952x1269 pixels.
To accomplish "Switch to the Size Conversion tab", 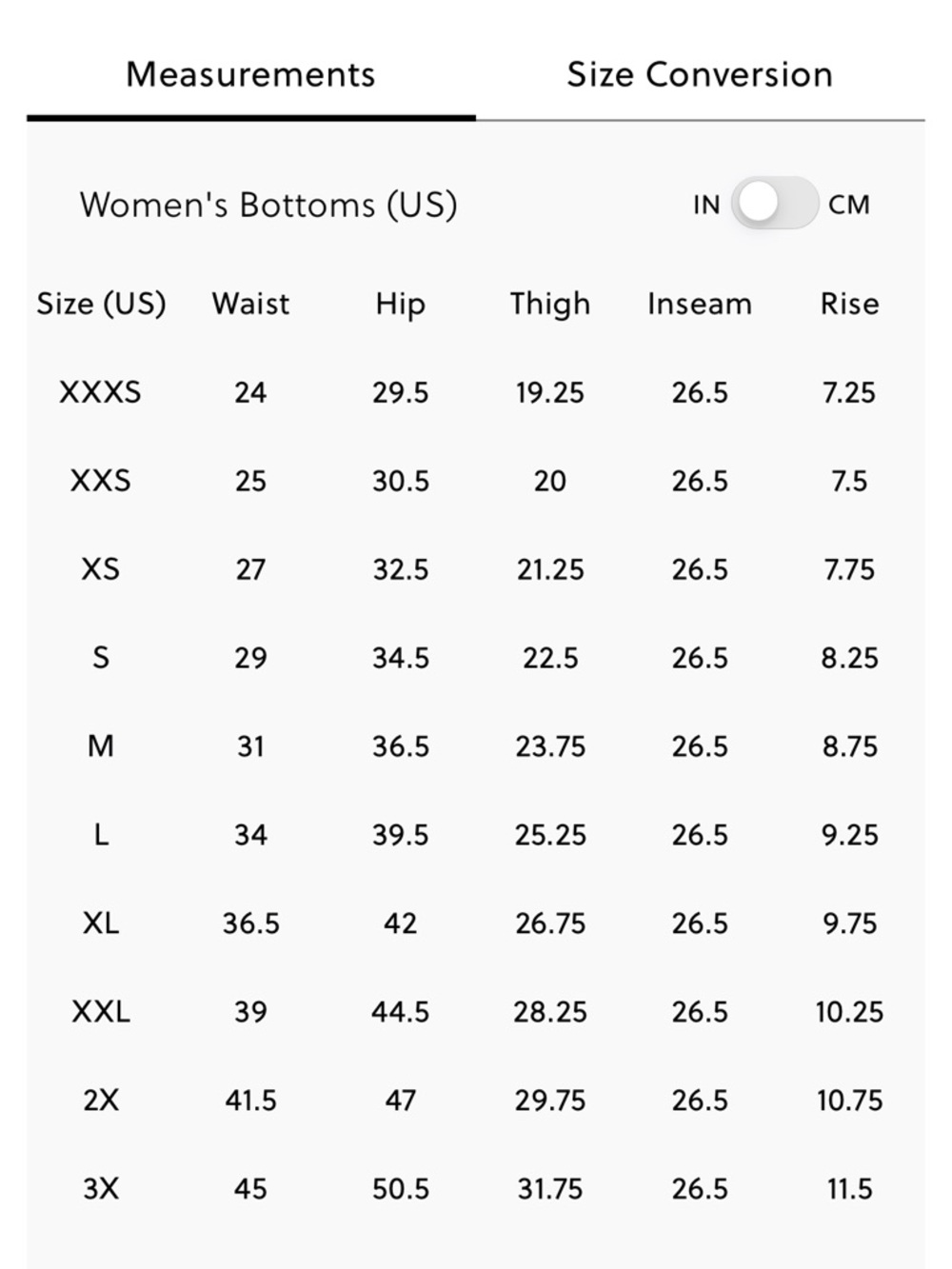I will 700,75.
